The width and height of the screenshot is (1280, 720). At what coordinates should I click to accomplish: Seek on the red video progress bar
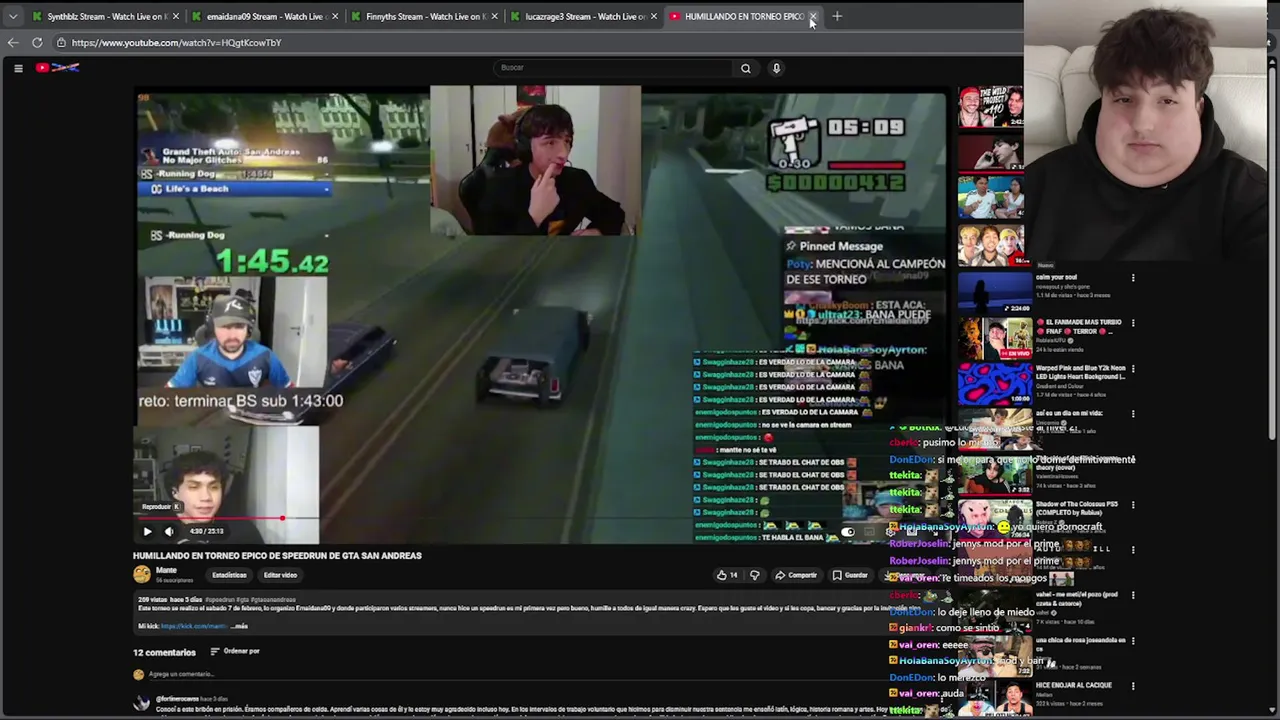coord(541,518)
